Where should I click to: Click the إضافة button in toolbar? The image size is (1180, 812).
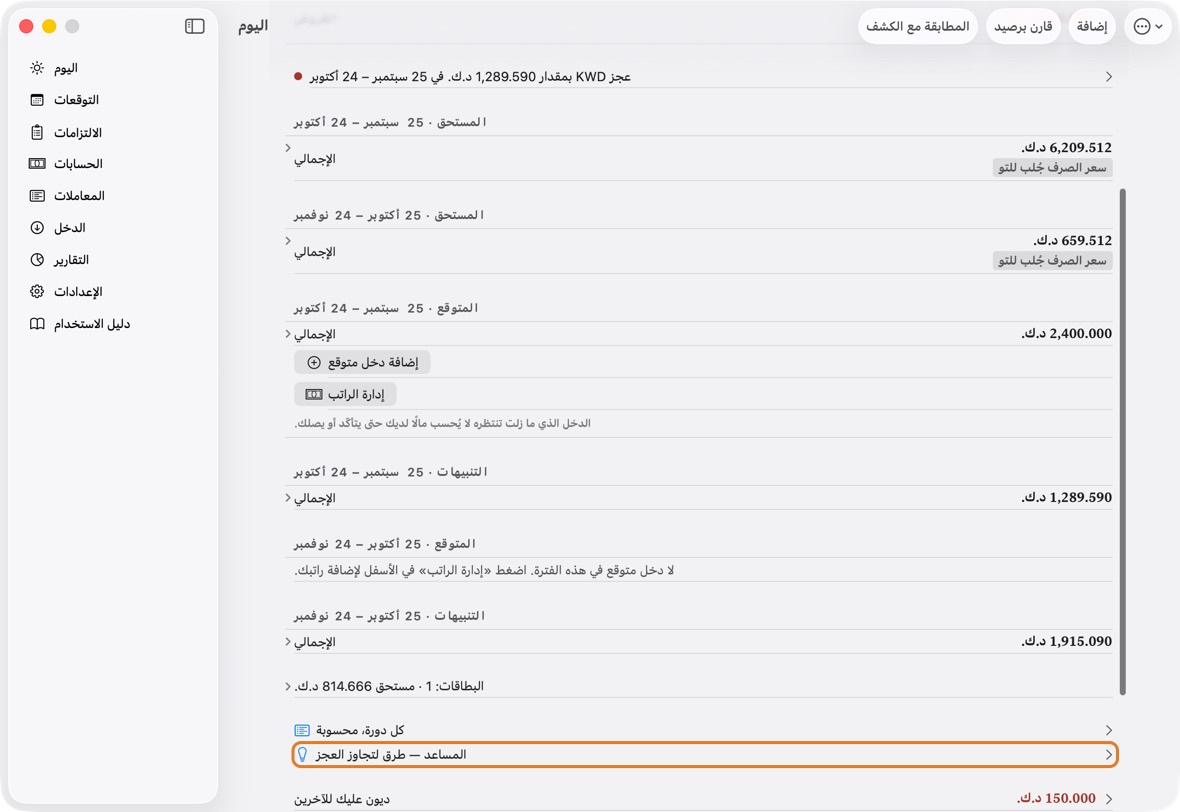point(1091,26)
